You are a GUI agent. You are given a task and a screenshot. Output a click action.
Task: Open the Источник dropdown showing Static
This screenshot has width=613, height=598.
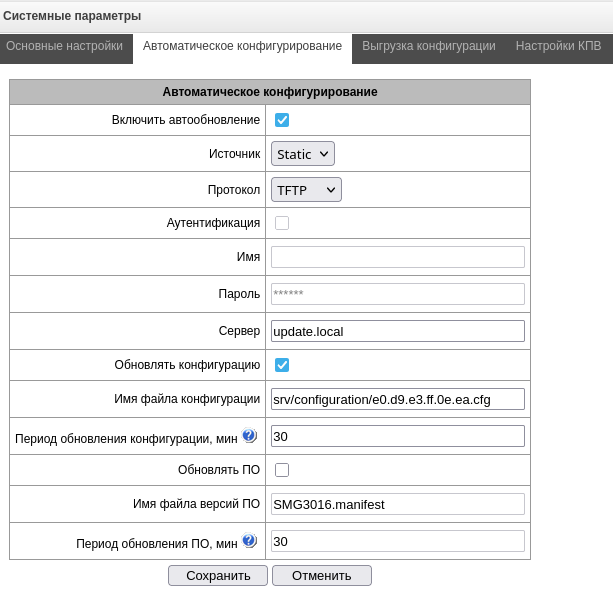click(x=302, y=154)
